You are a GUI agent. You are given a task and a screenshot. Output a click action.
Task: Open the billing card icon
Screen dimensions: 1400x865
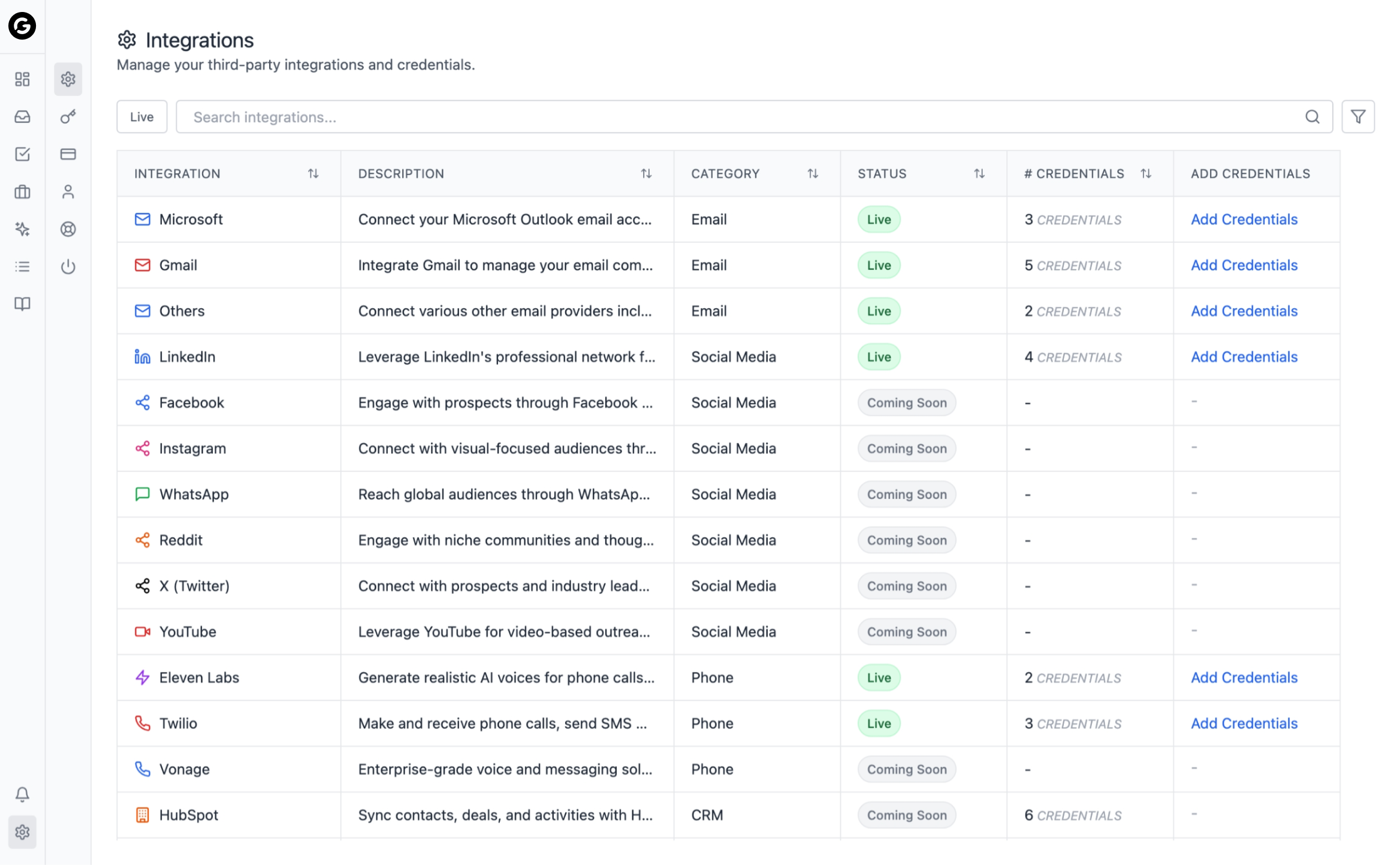[68, 154]
